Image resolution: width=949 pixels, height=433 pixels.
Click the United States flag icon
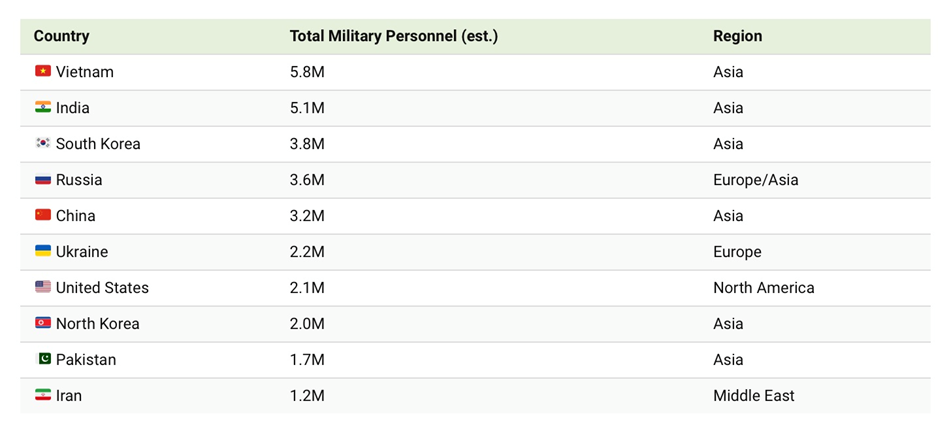pyautogui.click(x=43, y=288)
